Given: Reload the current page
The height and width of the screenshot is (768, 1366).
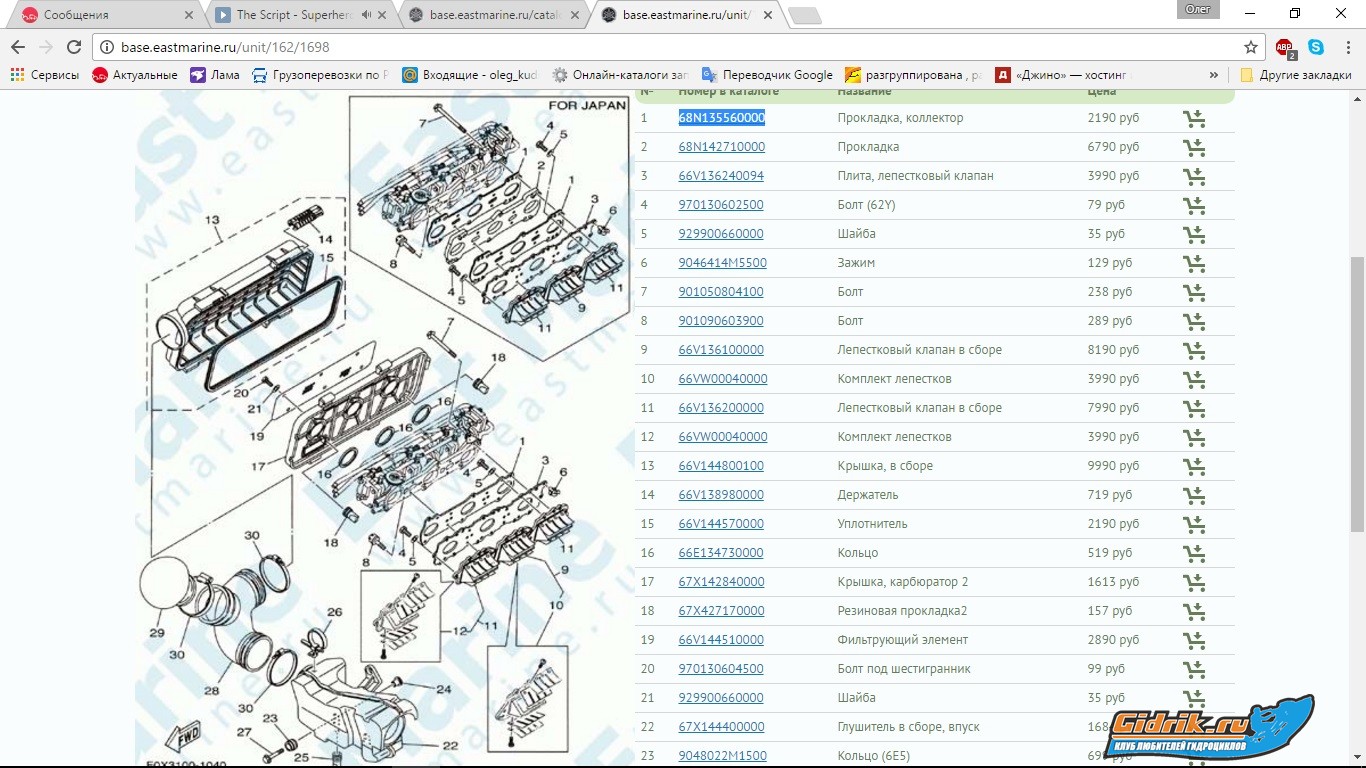Looking at the screenshot, I should 74,47.
